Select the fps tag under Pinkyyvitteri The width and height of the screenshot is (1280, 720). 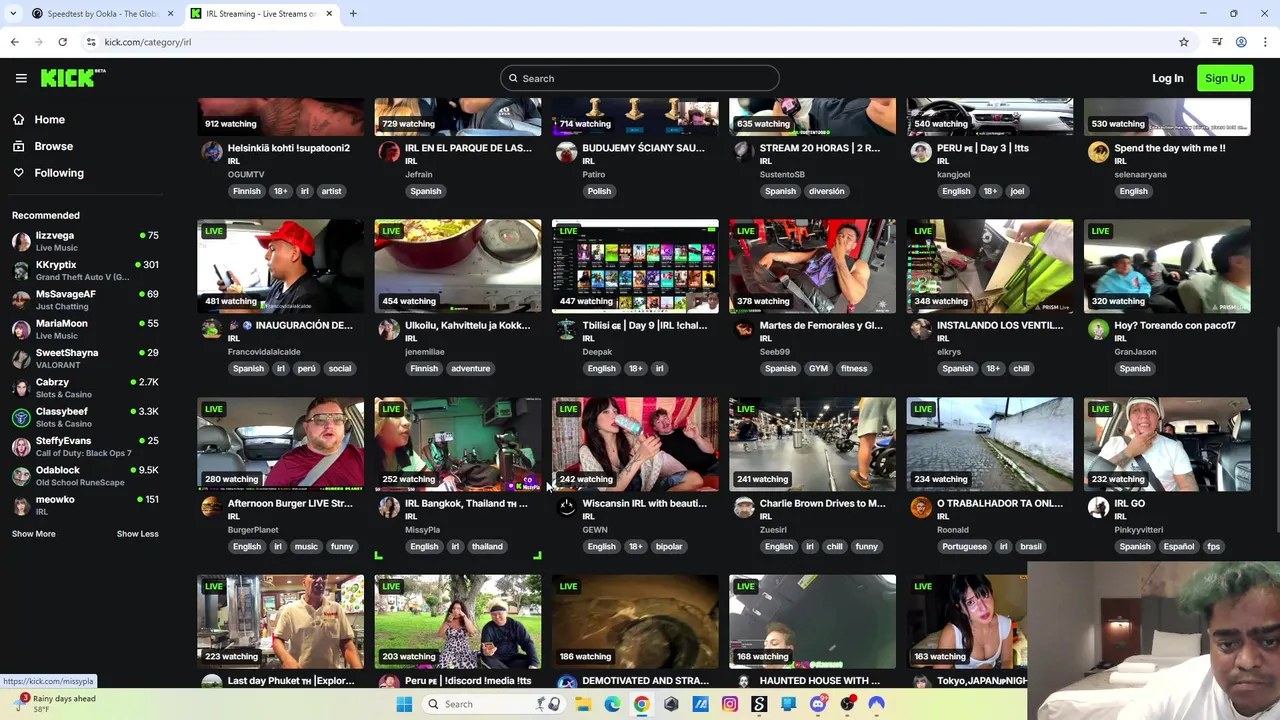tap(1213, 546)
